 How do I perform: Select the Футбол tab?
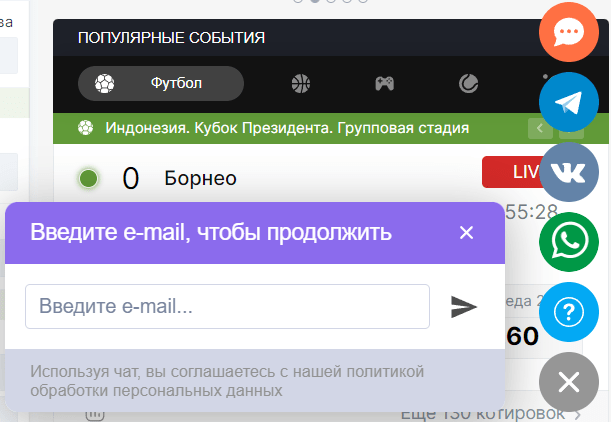click(161, 83)
